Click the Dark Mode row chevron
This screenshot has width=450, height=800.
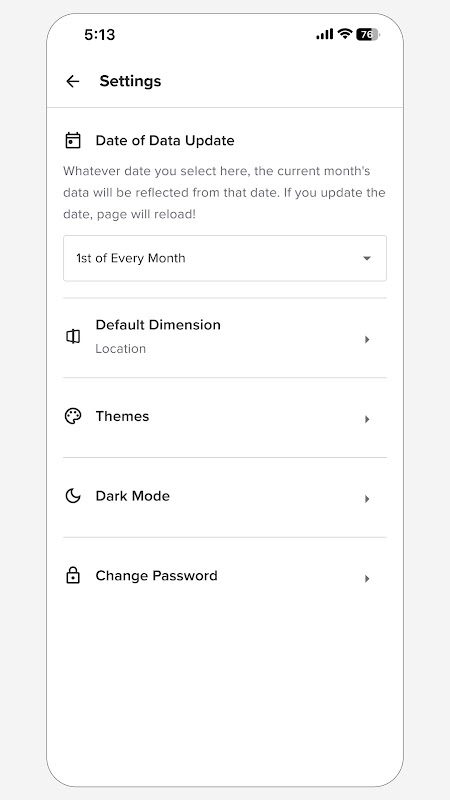click(x=367, y=499)
